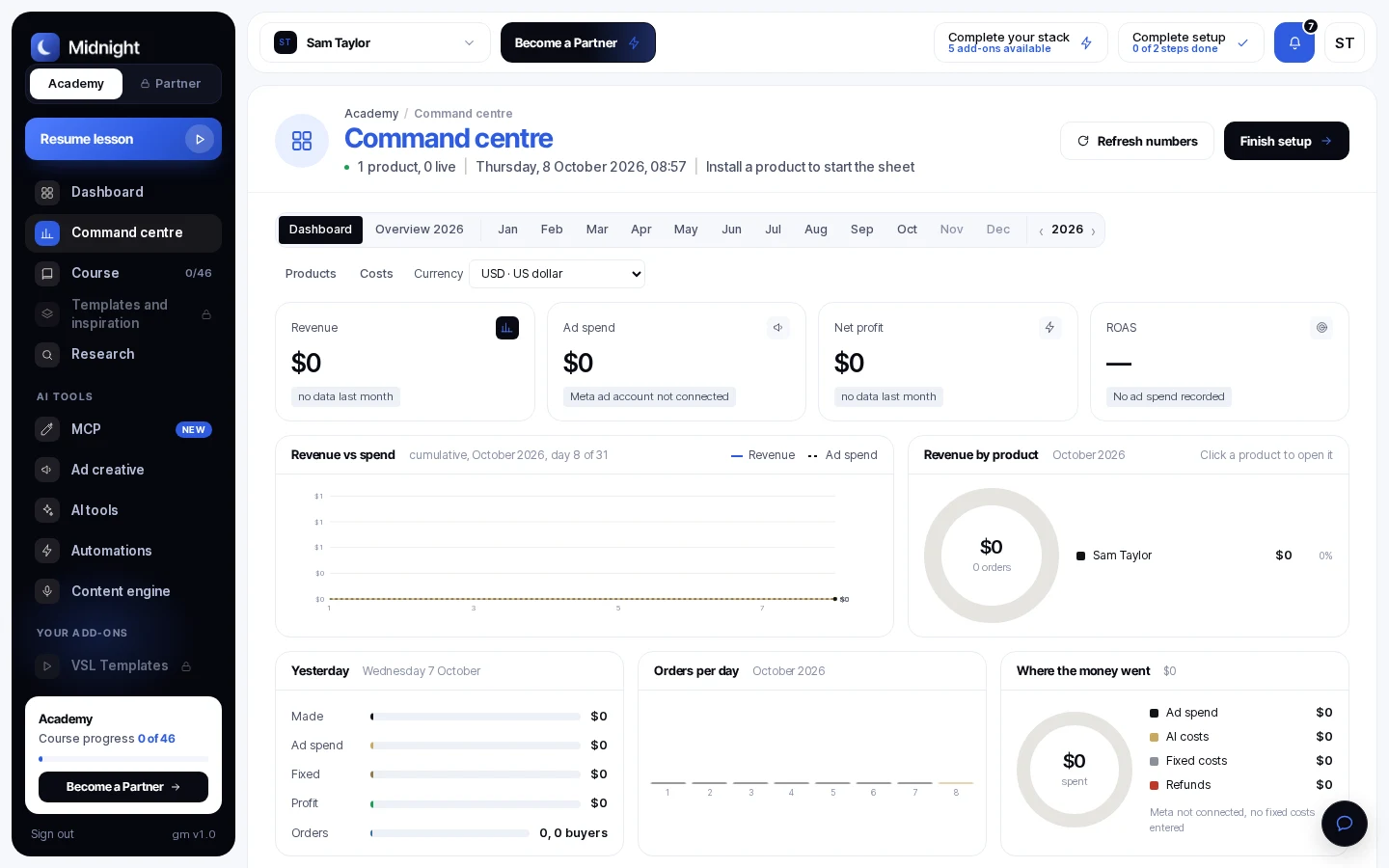Image resolution: width=1389 pixels, height=868 pixels.
Task: Click Become a Partner in top bar
Action: [578, 42]
